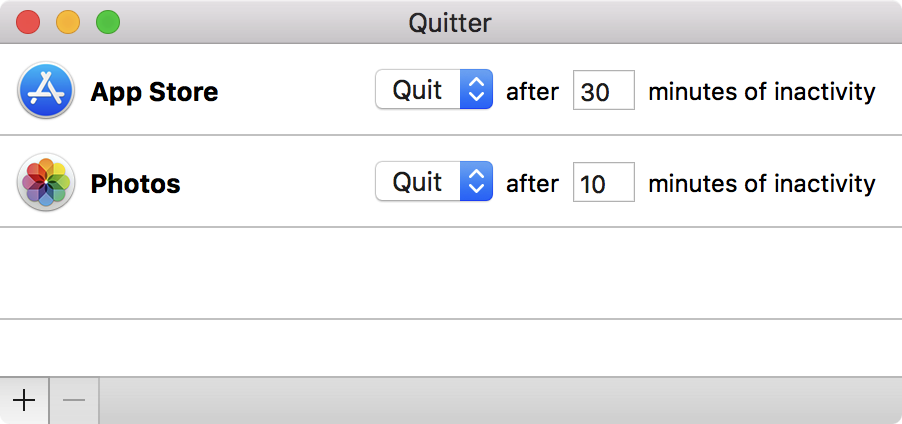Viewport: 902px width, 424px height.
Task: Click the Quitter window title
Action: click(x=450, y=21)
